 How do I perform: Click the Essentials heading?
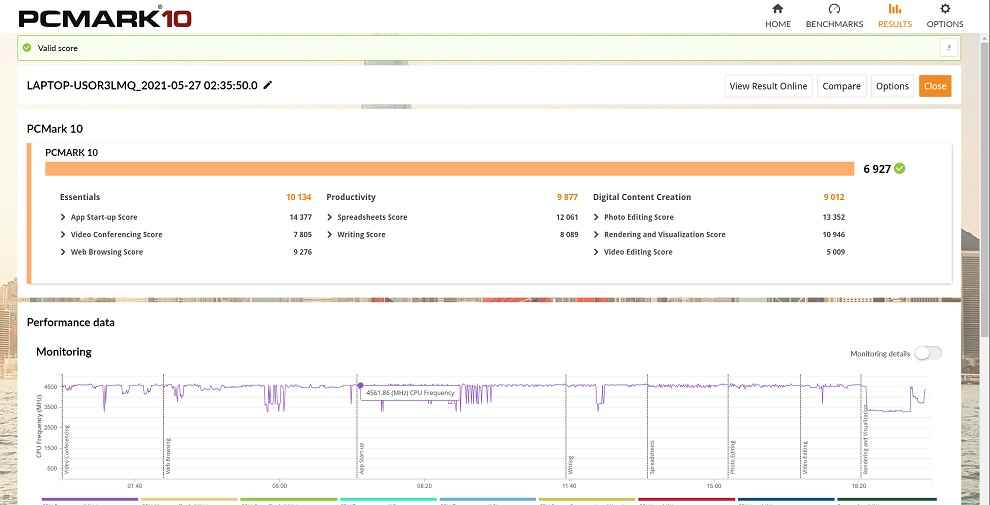[80, 197]
